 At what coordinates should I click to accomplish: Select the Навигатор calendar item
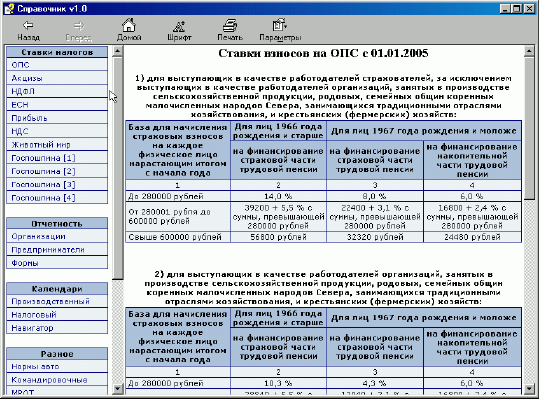tap(57, 328)
